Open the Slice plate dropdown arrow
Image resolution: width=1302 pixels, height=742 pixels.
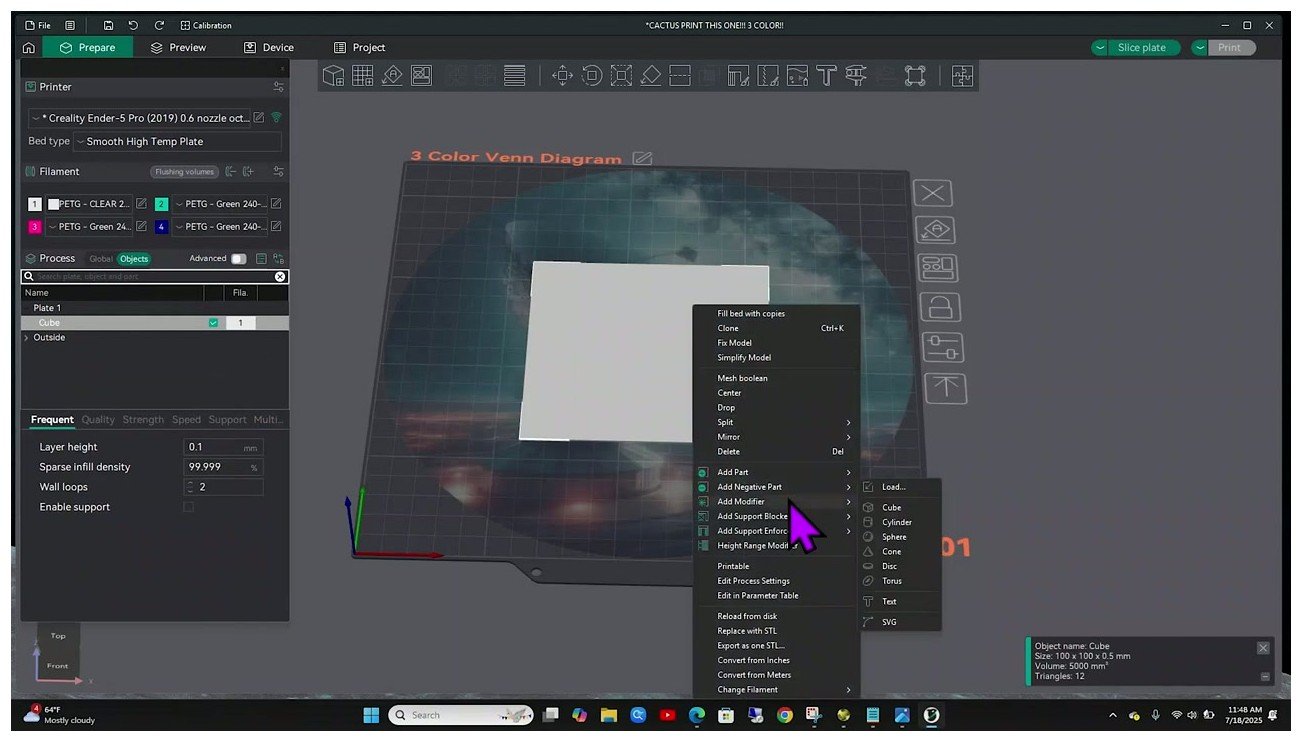coord(1100,47)
